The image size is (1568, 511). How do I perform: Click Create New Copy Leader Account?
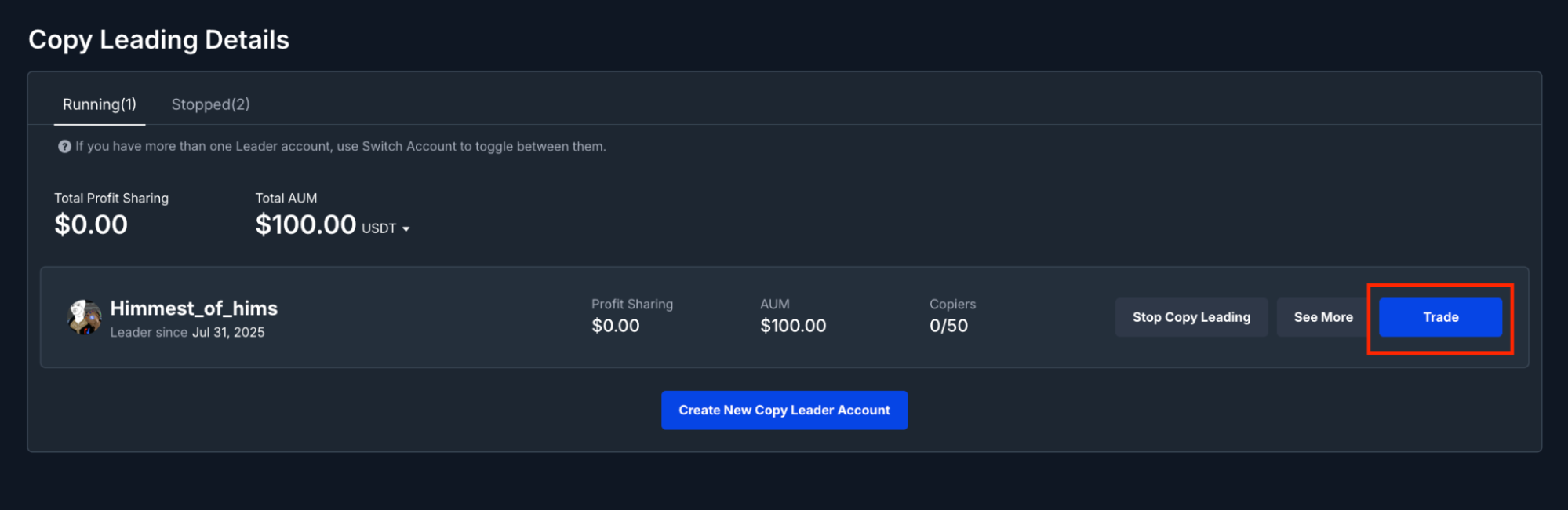[x=784, y=411]
